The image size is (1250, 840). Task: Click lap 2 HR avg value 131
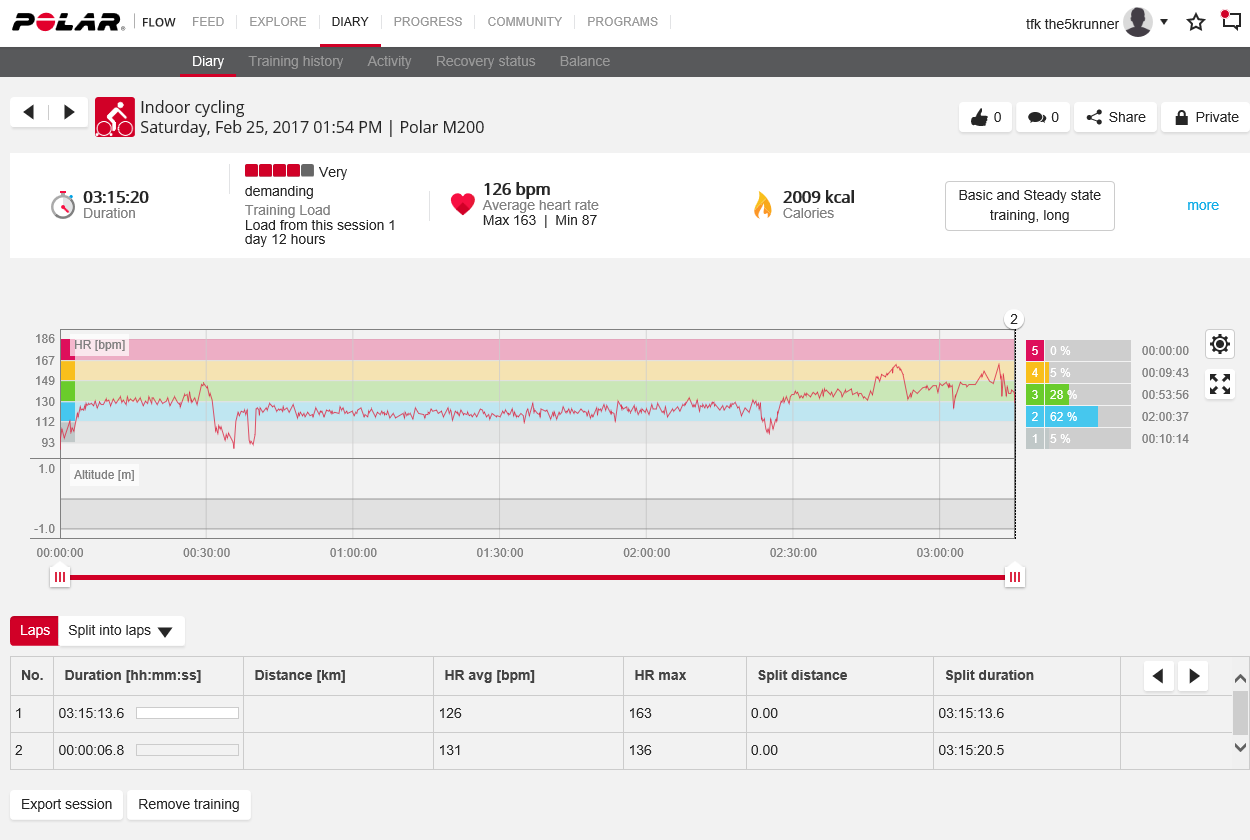(x=450, y=750)
